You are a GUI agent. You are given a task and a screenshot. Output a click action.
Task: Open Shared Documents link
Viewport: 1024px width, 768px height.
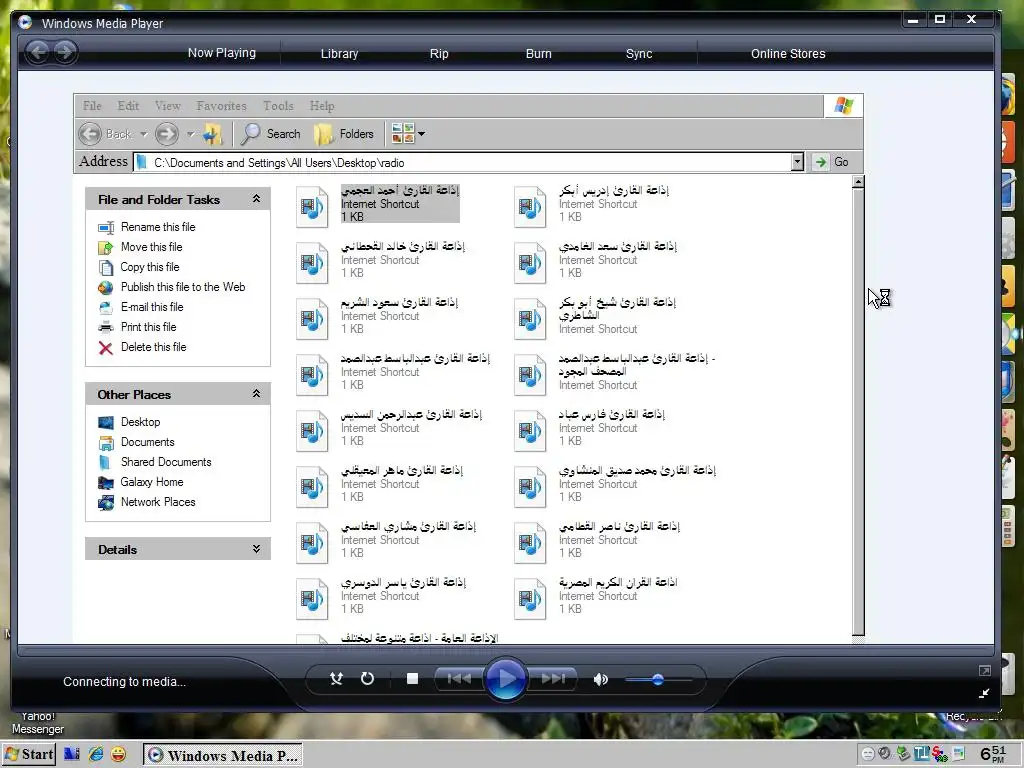pyautogui.click(x=166, y=462)
